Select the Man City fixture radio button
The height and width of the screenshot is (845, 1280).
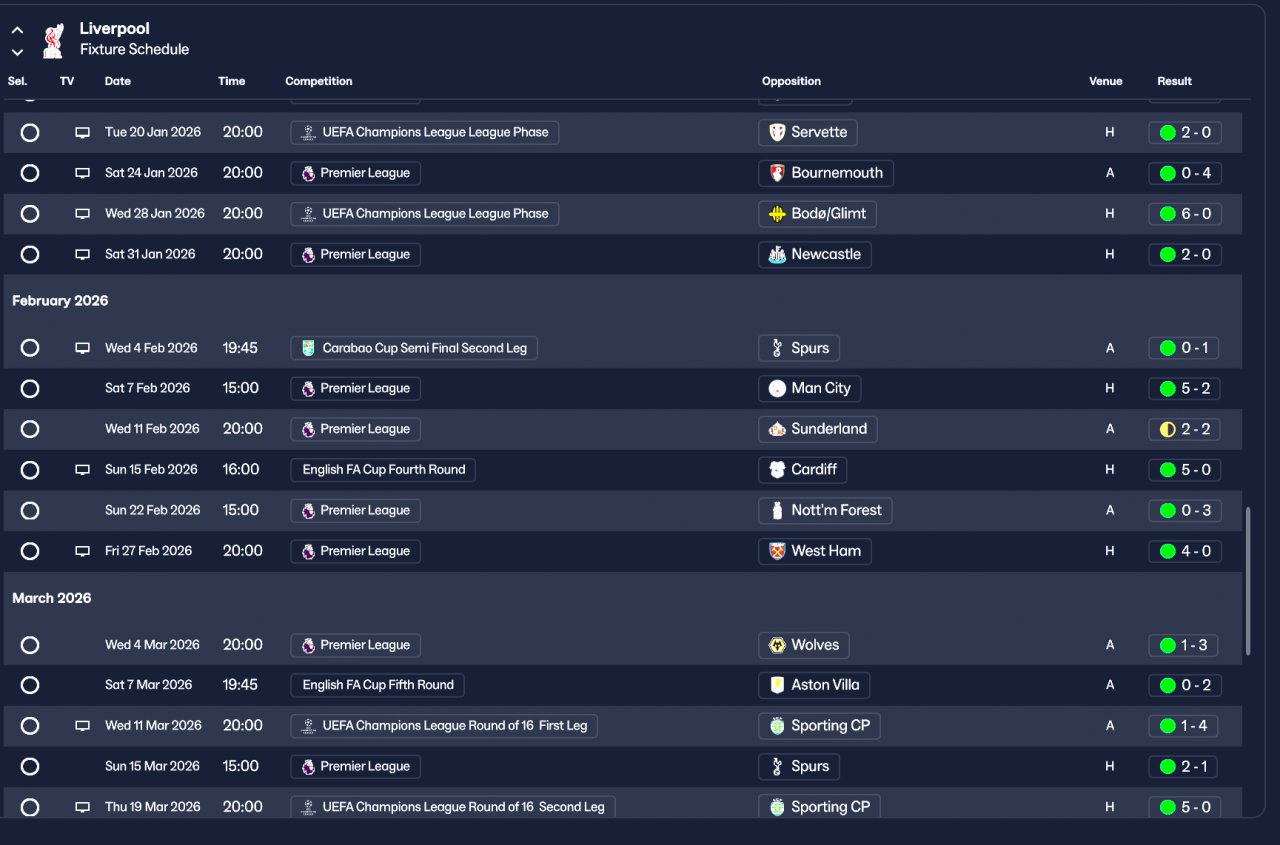30,388
